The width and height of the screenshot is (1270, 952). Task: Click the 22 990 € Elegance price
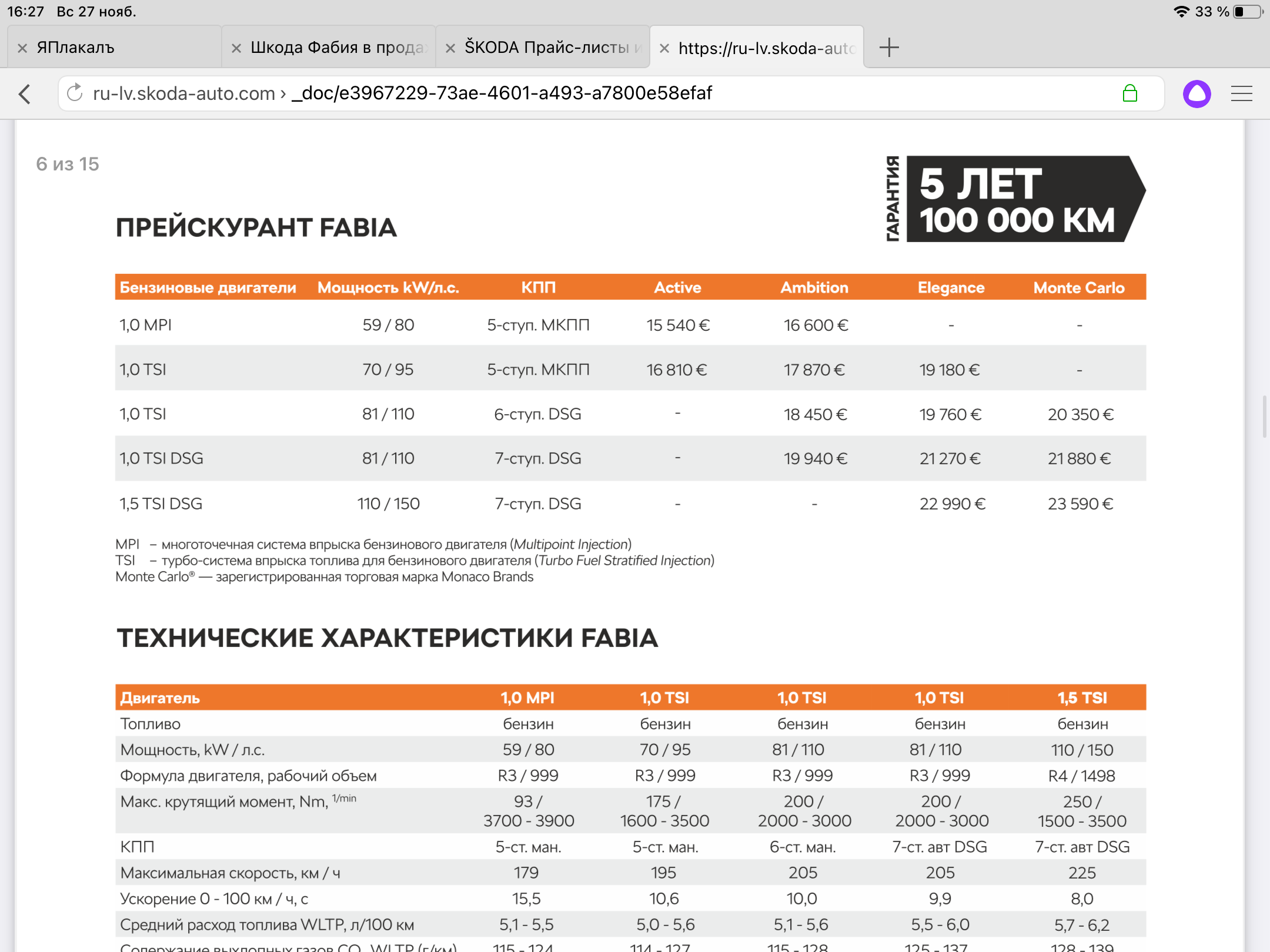(952, 504)
